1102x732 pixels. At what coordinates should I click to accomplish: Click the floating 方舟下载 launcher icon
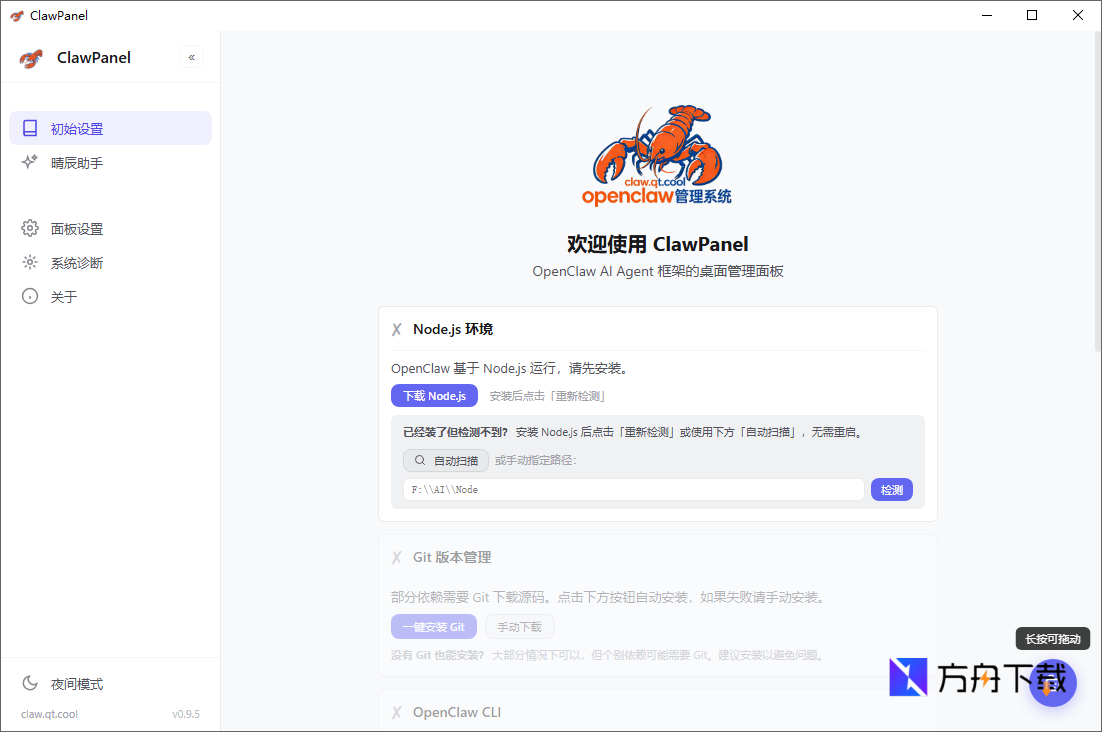tap(1053, 681)
